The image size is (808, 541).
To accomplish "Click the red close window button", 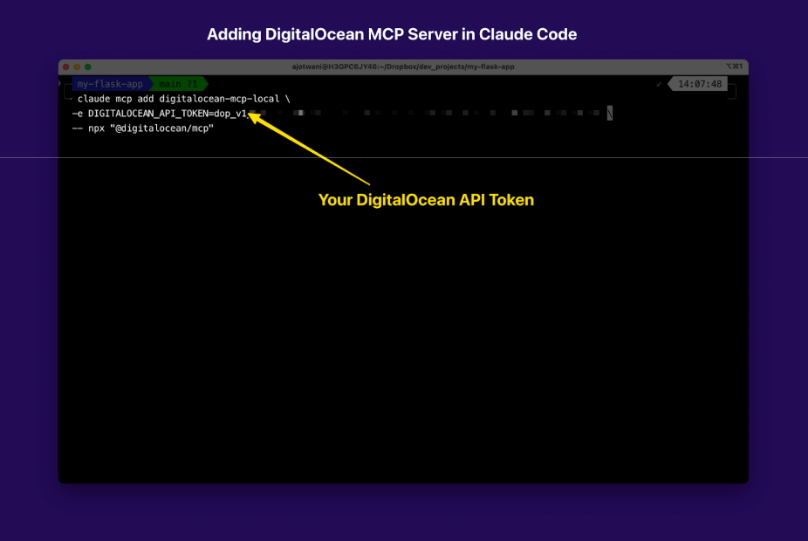I will [66, 67].
